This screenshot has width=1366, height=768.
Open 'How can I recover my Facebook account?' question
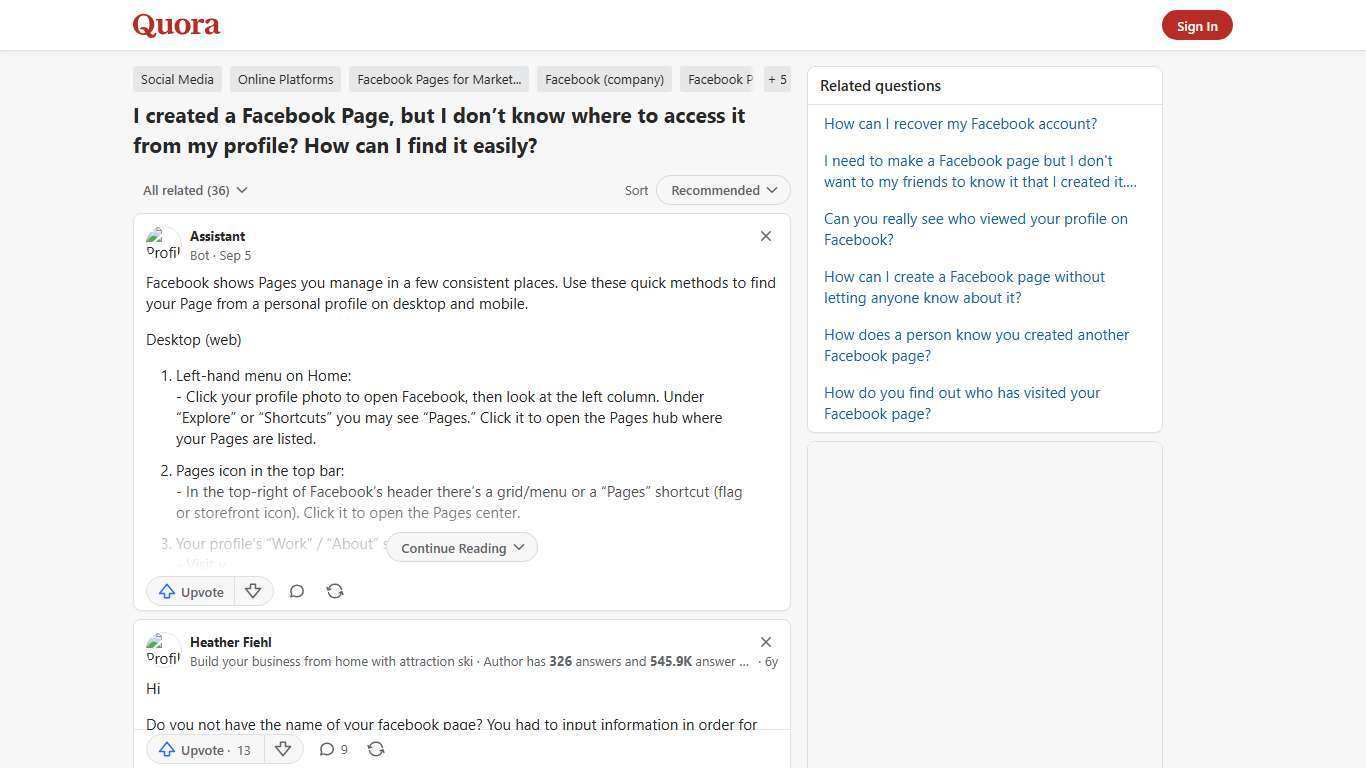(960, 123)
